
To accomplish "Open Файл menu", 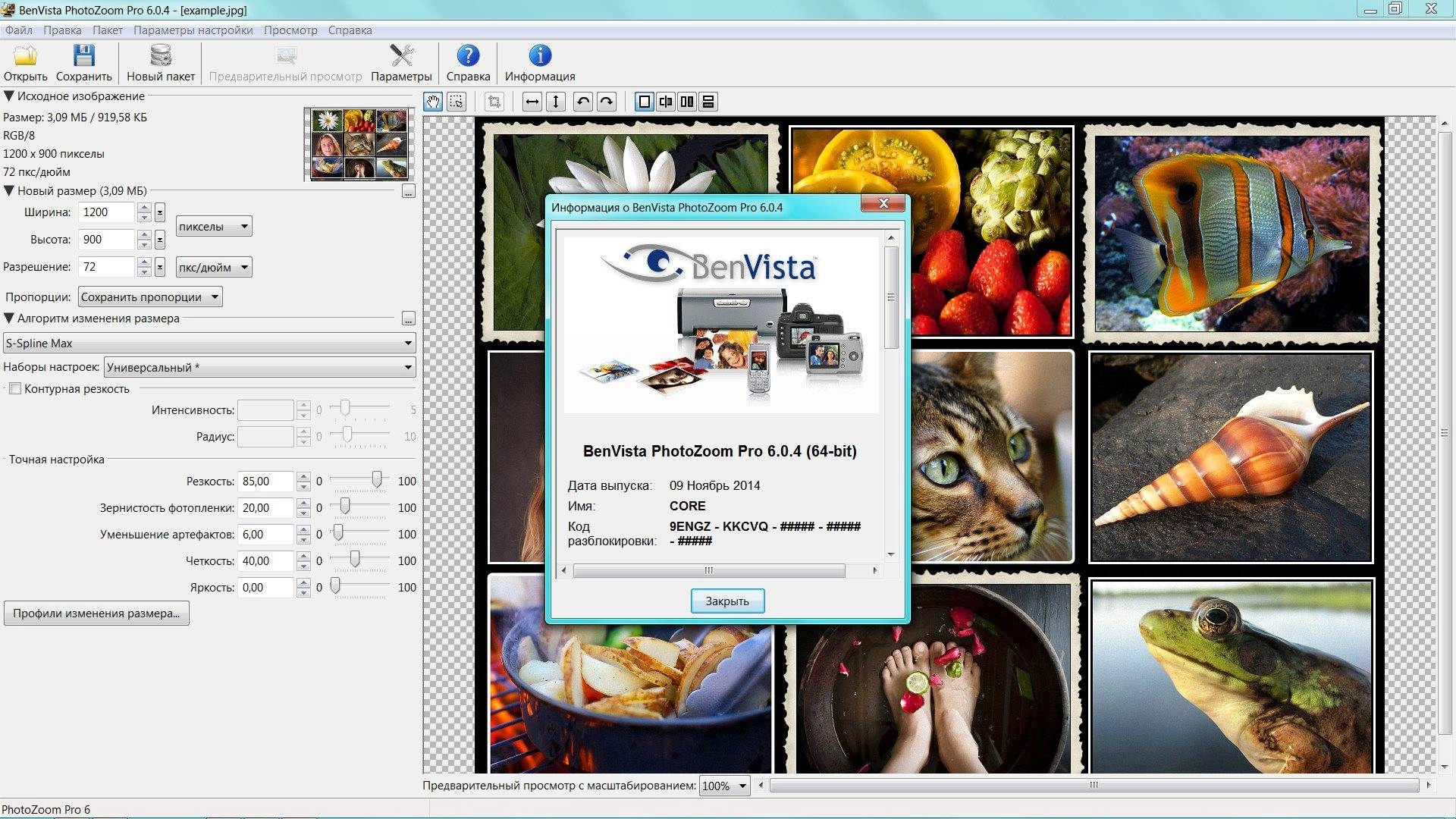I will (19, 30).
